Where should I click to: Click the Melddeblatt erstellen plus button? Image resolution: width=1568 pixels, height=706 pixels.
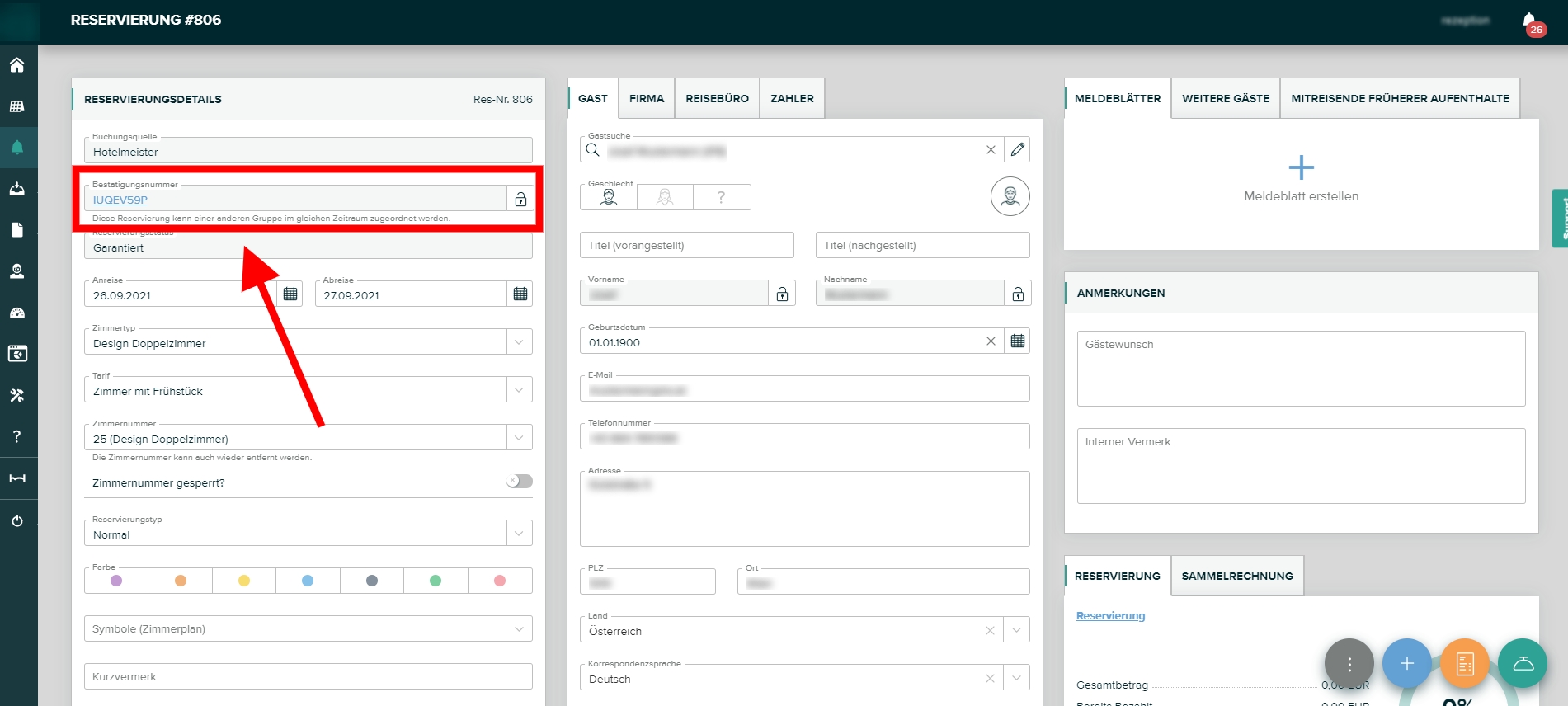tap(1301, 168)
